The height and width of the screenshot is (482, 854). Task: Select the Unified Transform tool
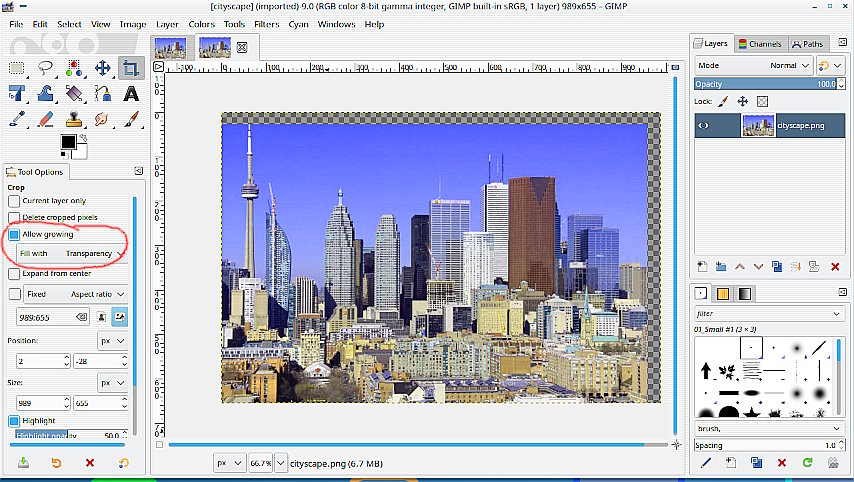point(16,94)
